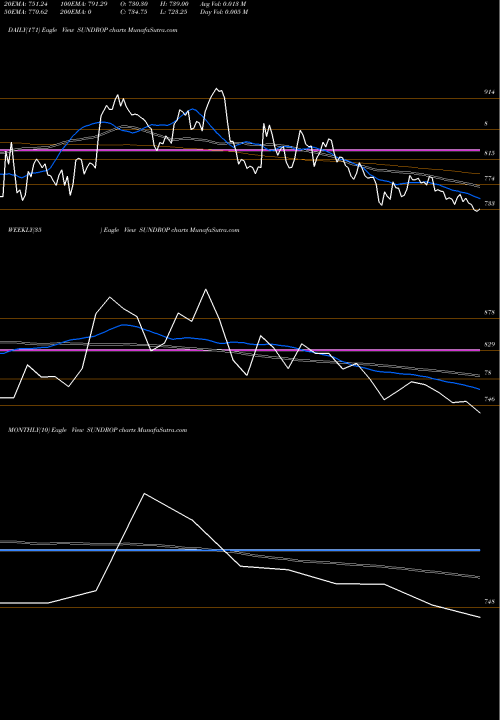500x720 pixels.
Task: Click the 829 price label on weekly chart
Action: pyautogui.click(x=489, y=344)
